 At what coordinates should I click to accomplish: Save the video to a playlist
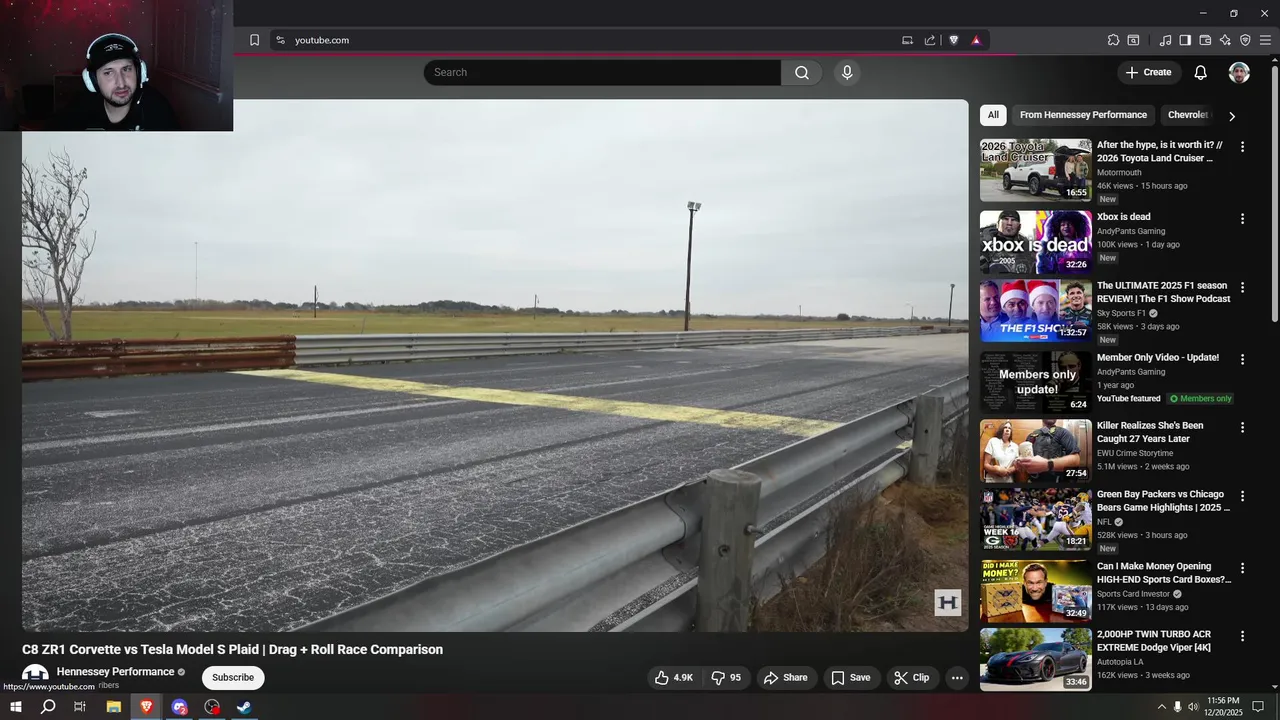click(851, 677)
